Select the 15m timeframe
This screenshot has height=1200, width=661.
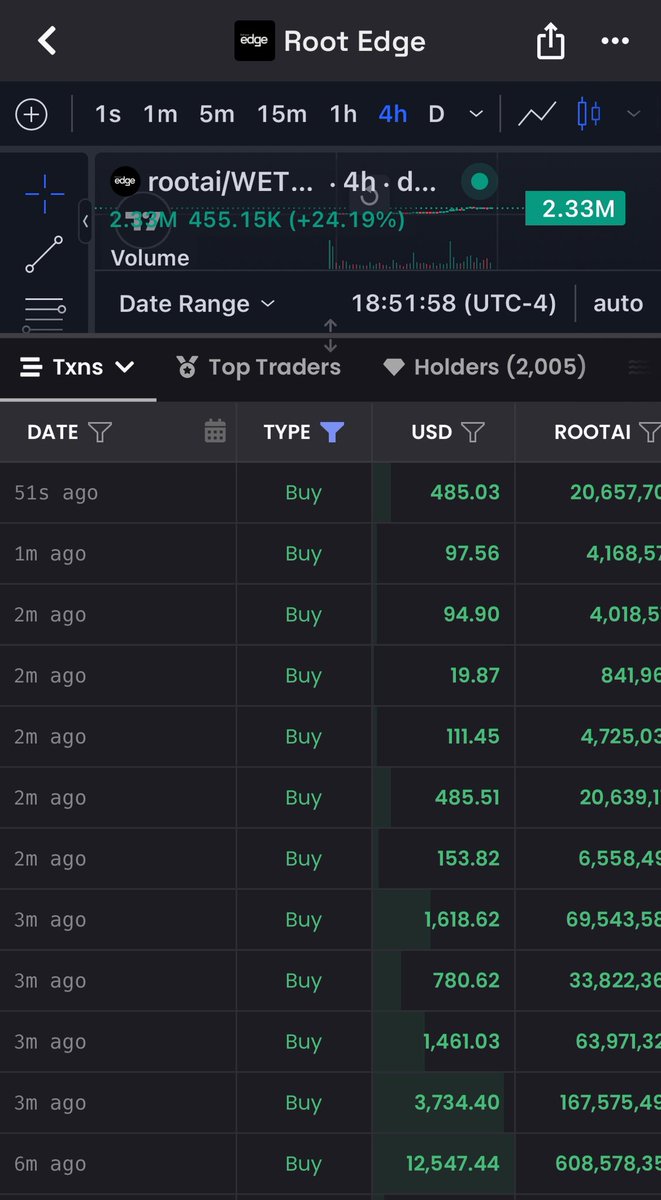pyautogui.click(x=282, y=114)
